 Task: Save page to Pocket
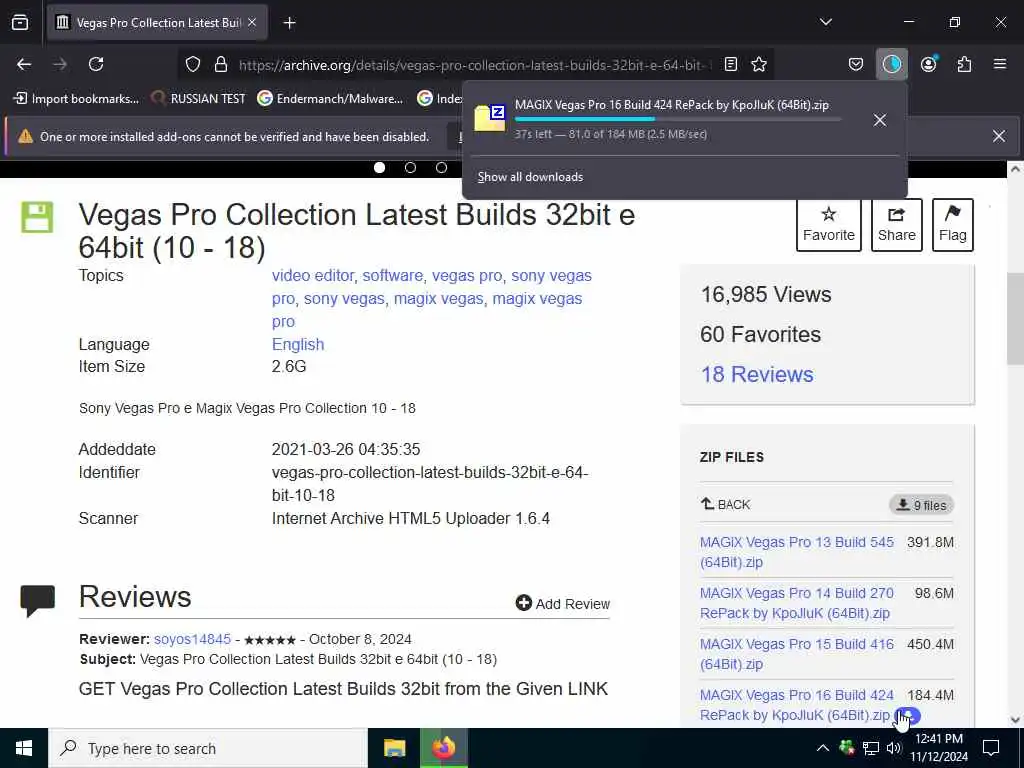856,64
